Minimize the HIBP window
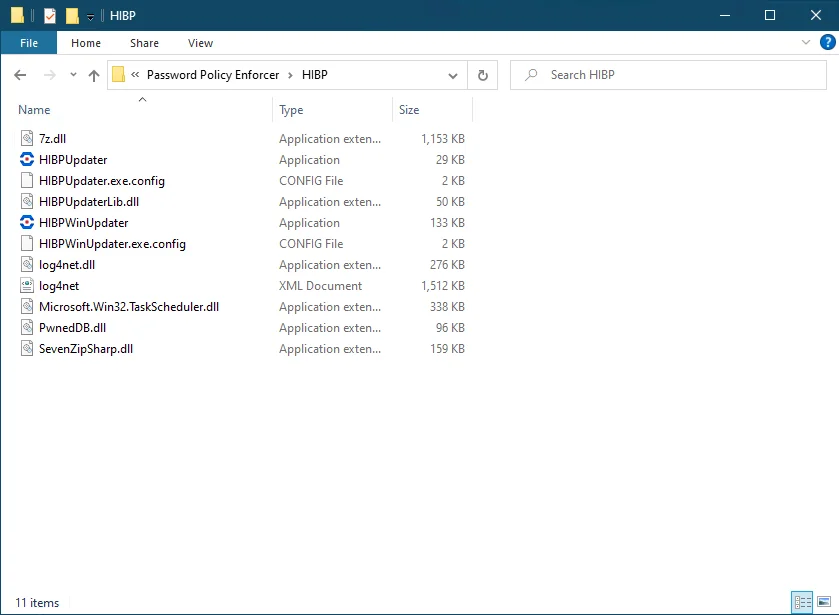This screenshot has width=839, height=615. (x=724, y=16)
